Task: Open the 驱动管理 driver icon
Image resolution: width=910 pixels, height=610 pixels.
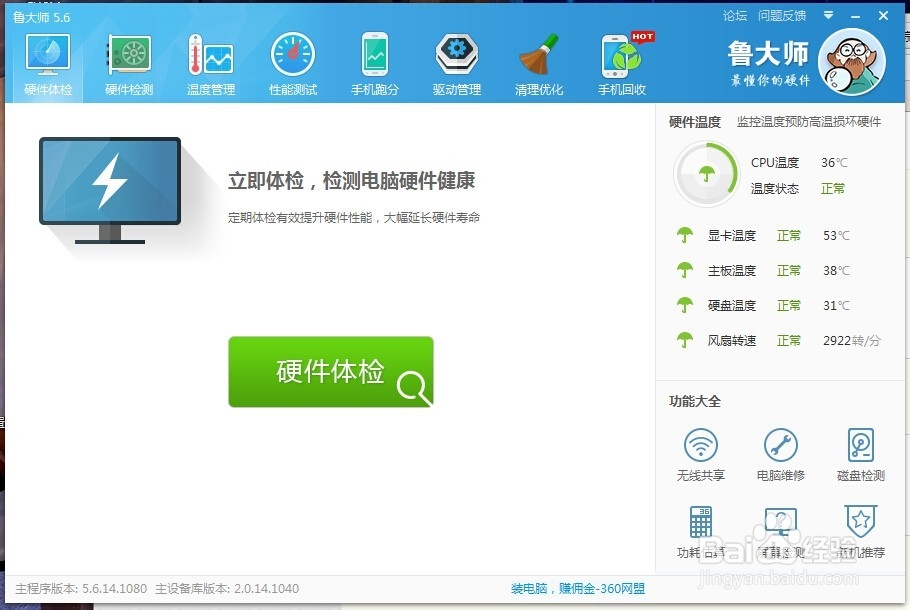Action: [x=457, y=55]
